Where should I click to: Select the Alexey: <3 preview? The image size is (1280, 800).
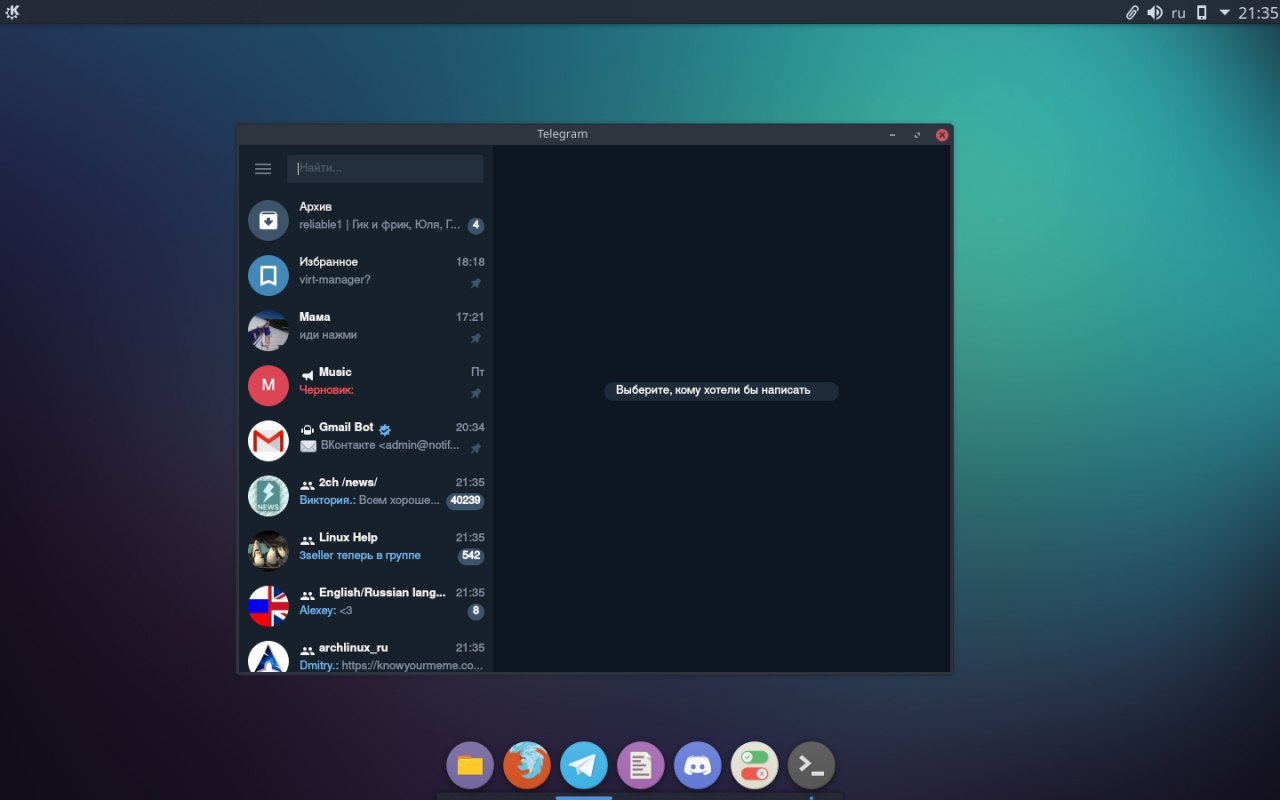click(326, 610)
